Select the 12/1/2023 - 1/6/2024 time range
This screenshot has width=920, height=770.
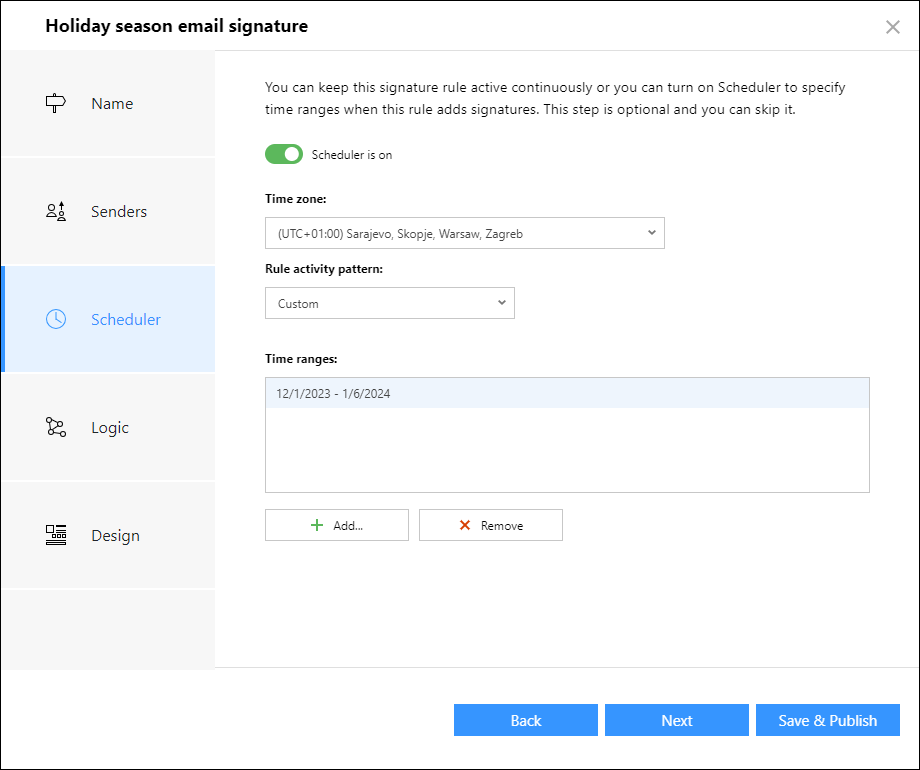click(x=567, y=393)
